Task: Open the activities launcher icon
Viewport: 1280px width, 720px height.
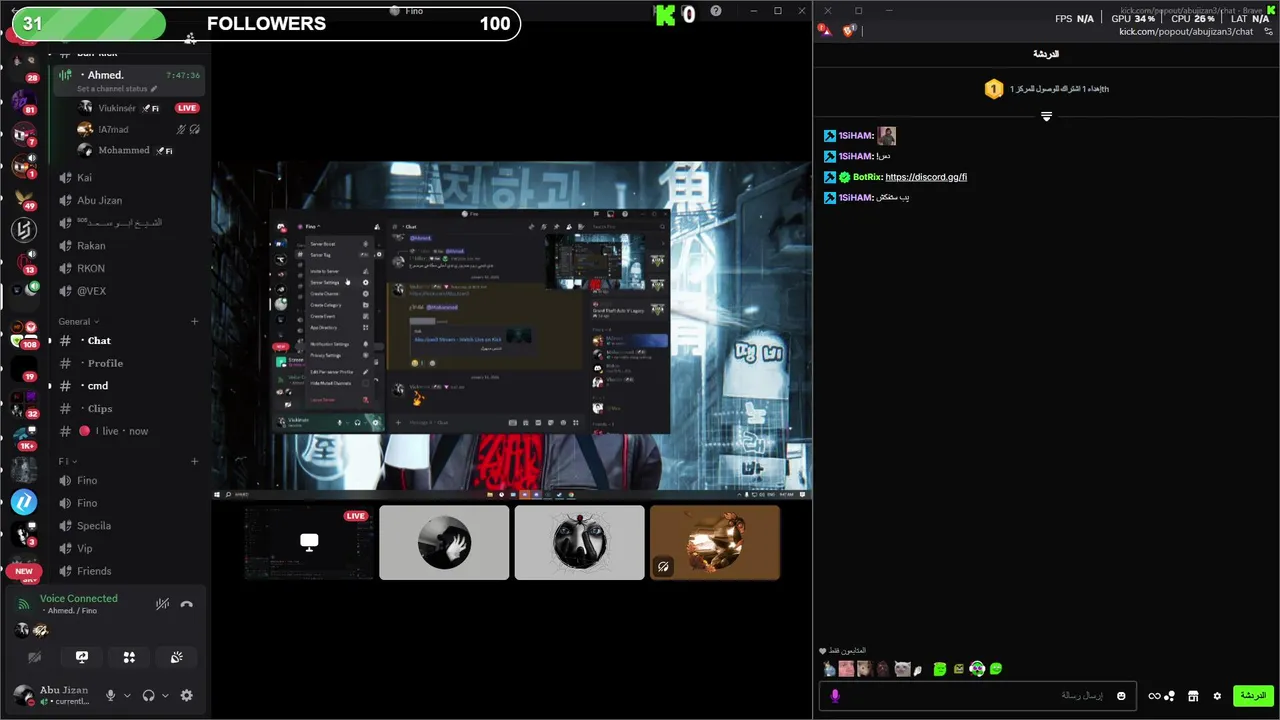Action: coord(129,657)
